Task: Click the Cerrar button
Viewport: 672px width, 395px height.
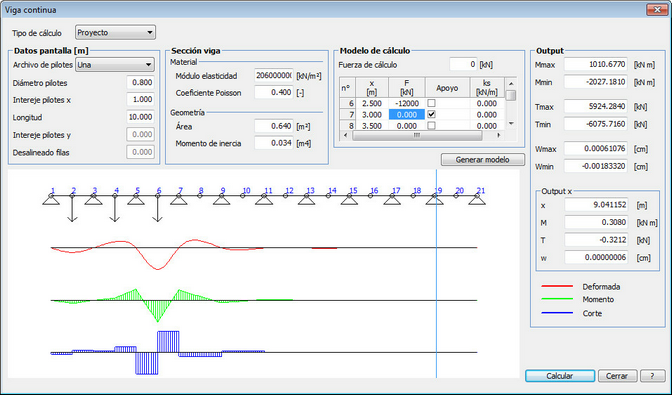Action: pyautogui.click(x=617, y=376)
